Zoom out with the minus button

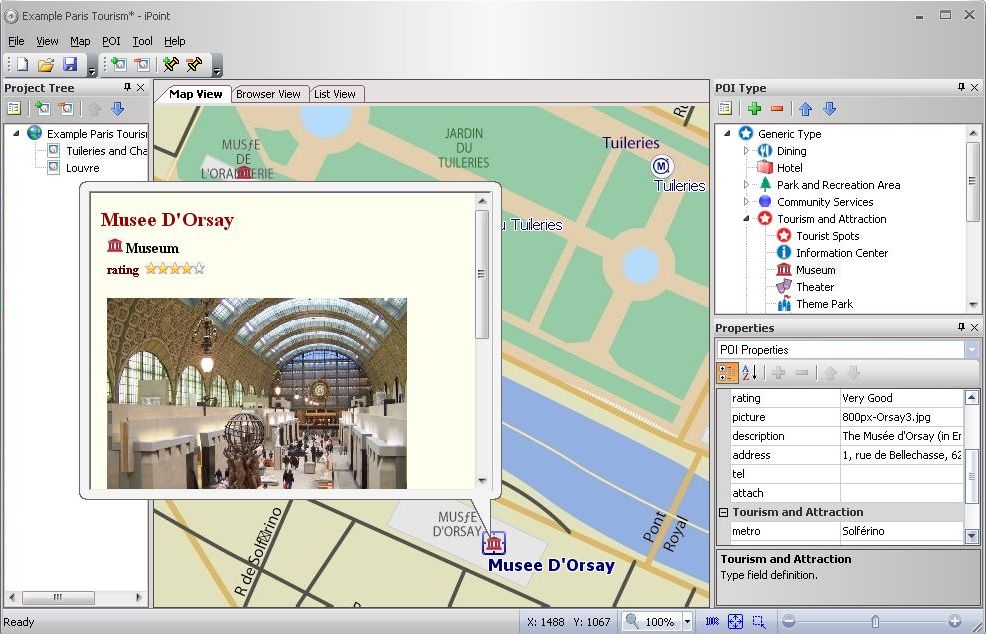click(x=789, y=621)
